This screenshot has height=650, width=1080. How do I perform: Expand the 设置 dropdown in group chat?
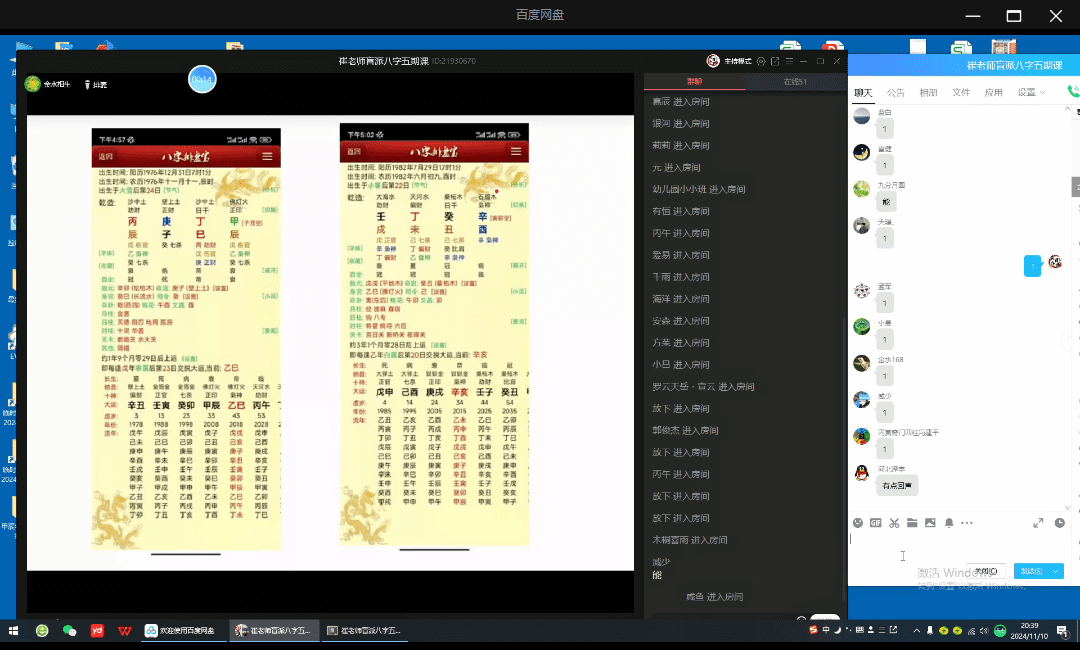pyautogui.click(x=1031, y=92)
